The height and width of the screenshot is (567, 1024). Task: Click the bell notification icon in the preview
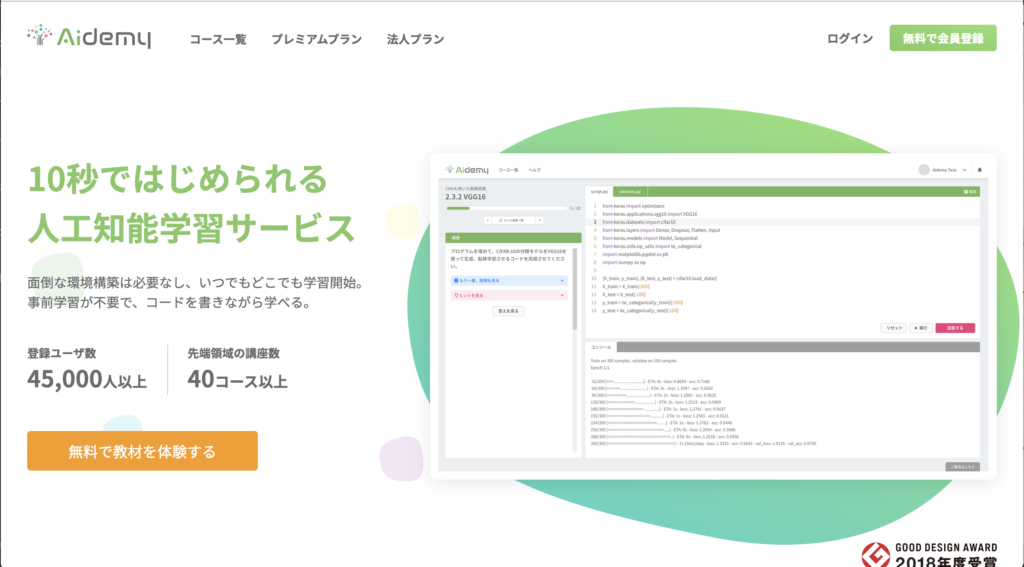click(979, 170)
